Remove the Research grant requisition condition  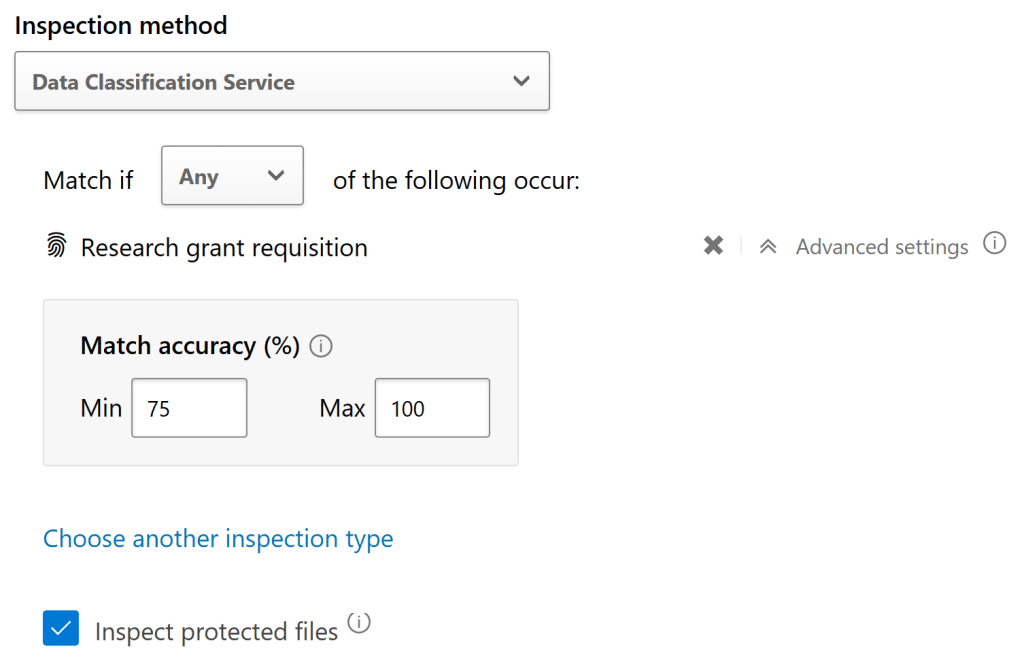(x=713, y=246)
